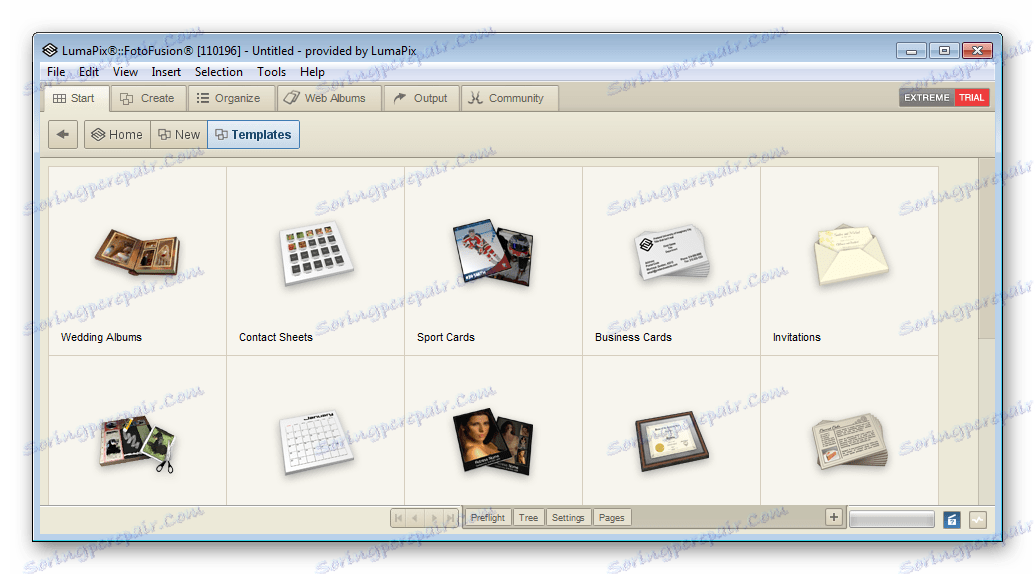Open the Edit menu
The image size is (1035, 574).
pos(88,72)
